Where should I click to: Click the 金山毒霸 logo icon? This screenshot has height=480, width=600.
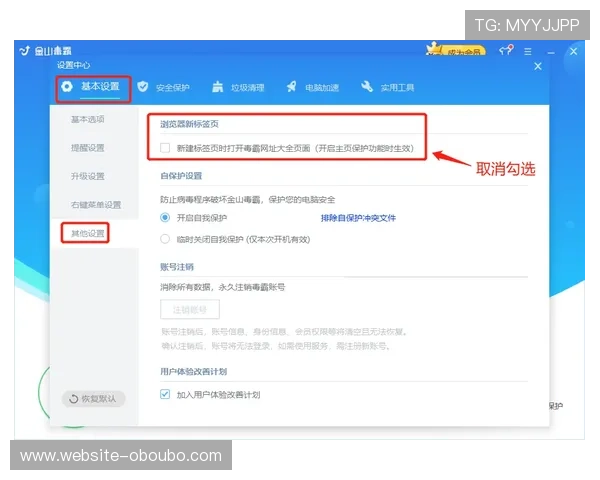tap(25, 50)
